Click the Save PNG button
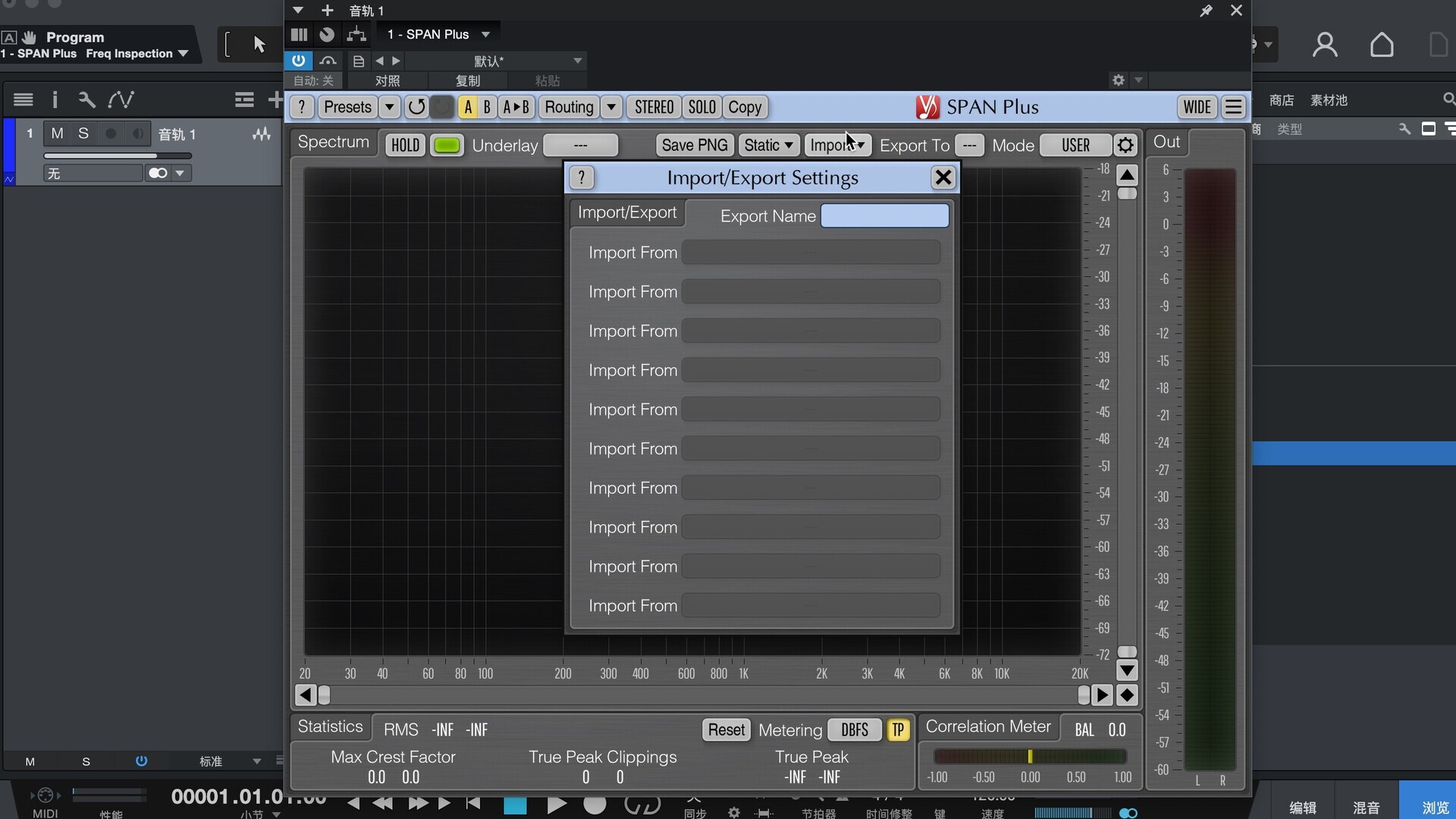The height and width of the screenshot is (819, 1456). [x=694, y=145]
